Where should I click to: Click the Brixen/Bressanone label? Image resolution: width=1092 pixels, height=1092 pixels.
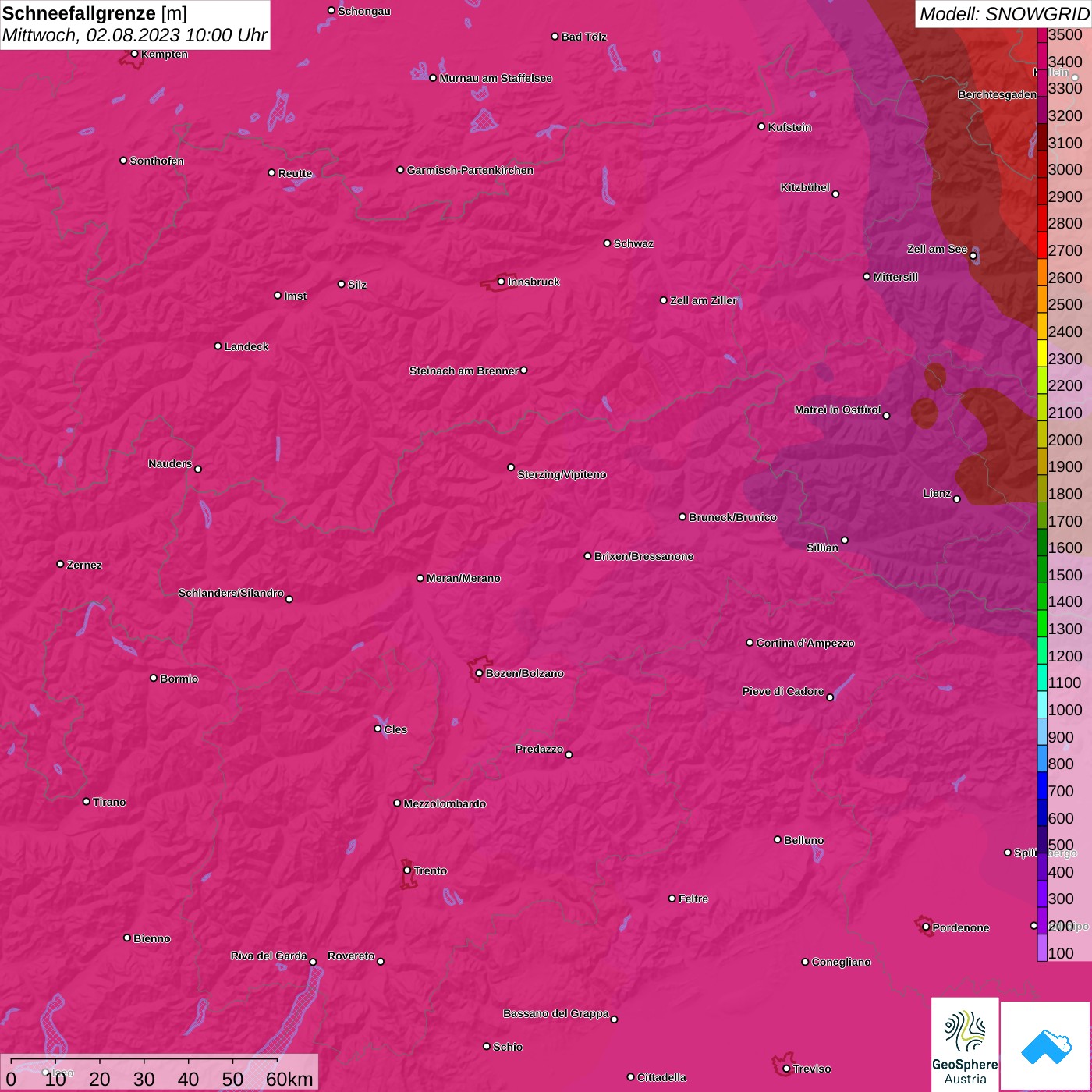point(643,556)
